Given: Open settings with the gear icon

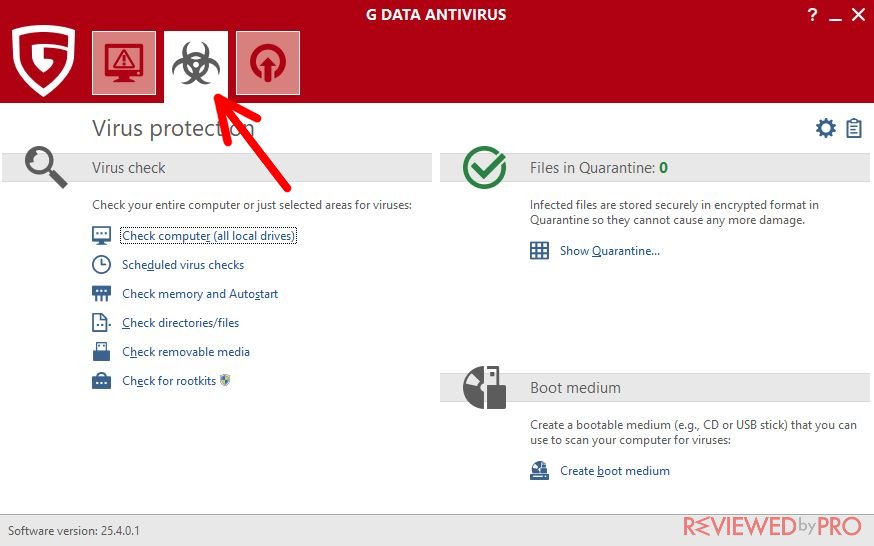Looking at the screenshot, I should 826,128.
